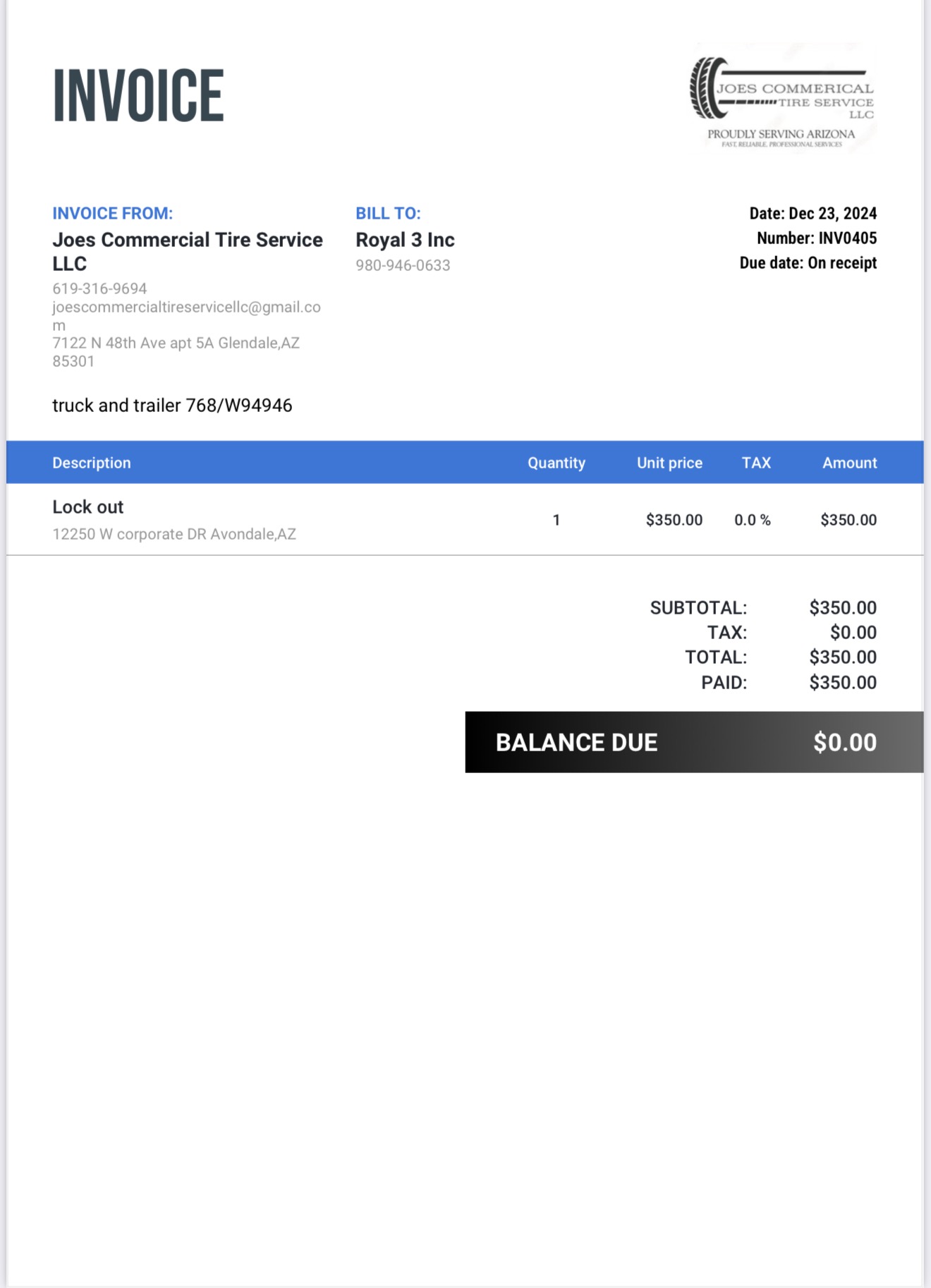Select the Royal 3 Inc customer name
931x1288 pixels.
pyautogui.click(x=405, y=240)
